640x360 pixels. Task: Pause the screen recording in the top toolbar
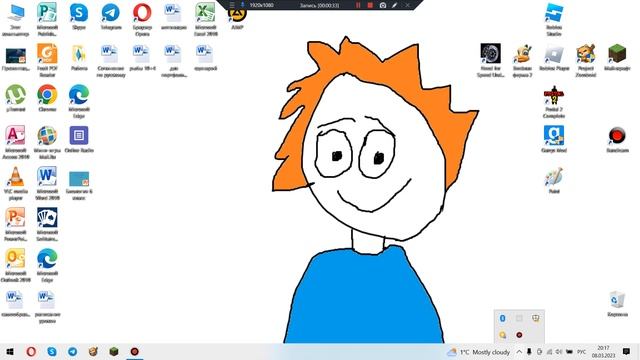coord(358,5)
